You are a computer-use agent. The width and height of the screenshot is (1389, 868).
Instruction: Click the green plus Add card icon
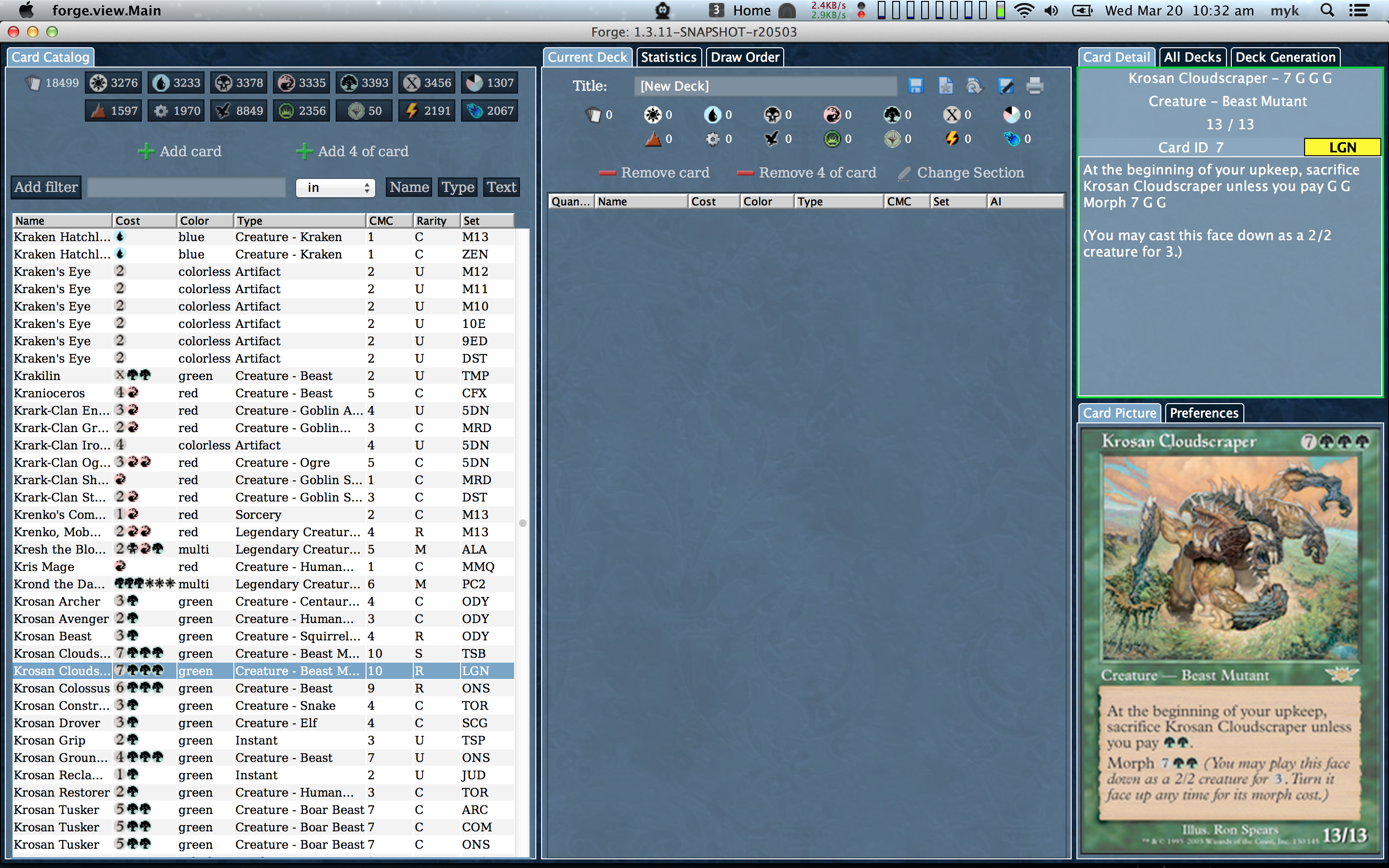pos(146,151)
